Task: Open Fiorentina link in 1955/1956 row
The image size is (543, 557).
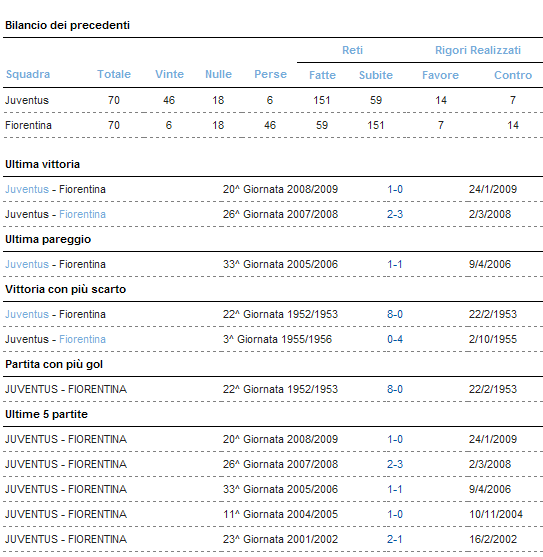Action: tap(82, 340)
